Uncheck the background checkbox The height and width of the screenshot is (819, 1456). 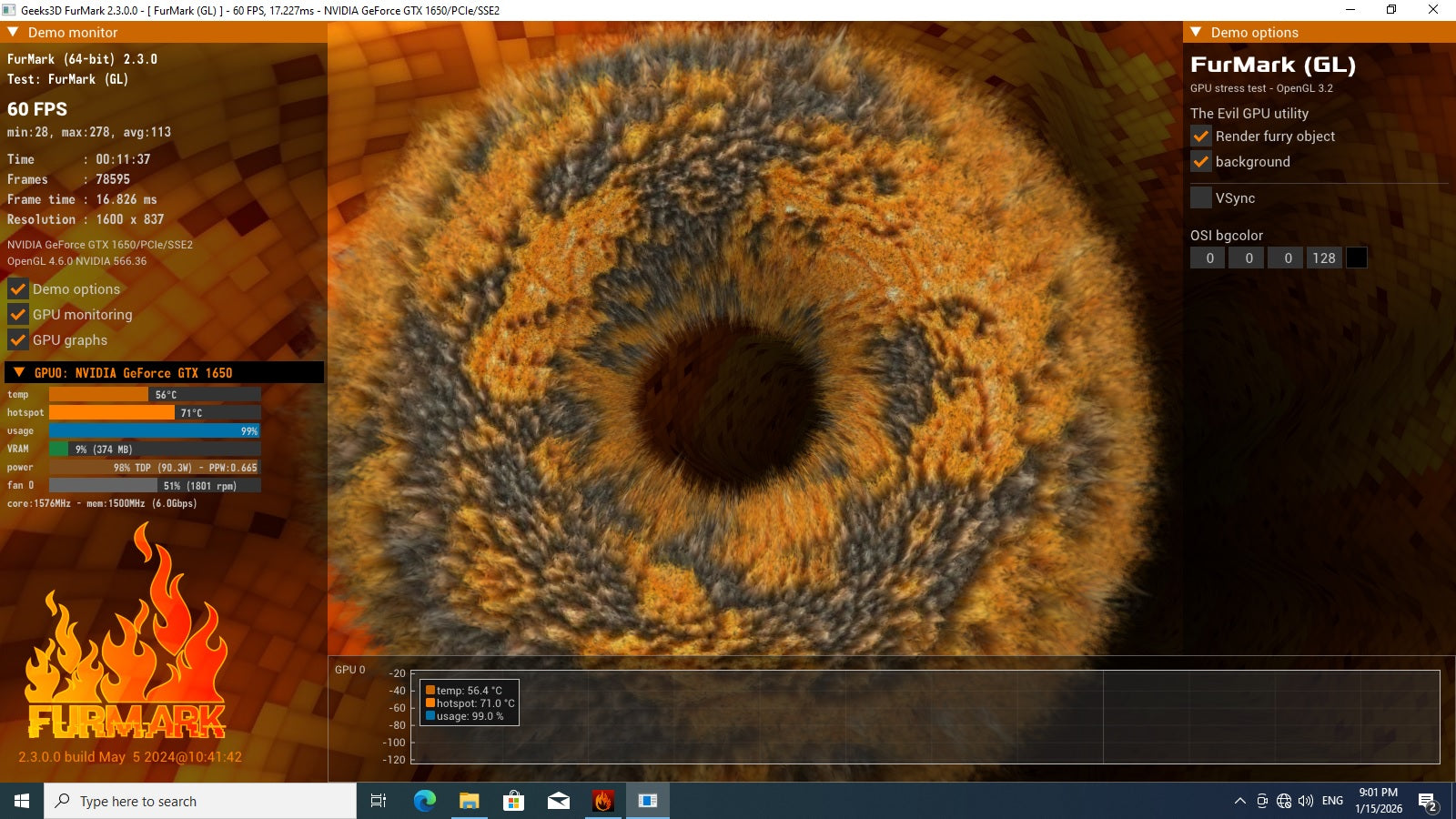tap(1201, 162)
